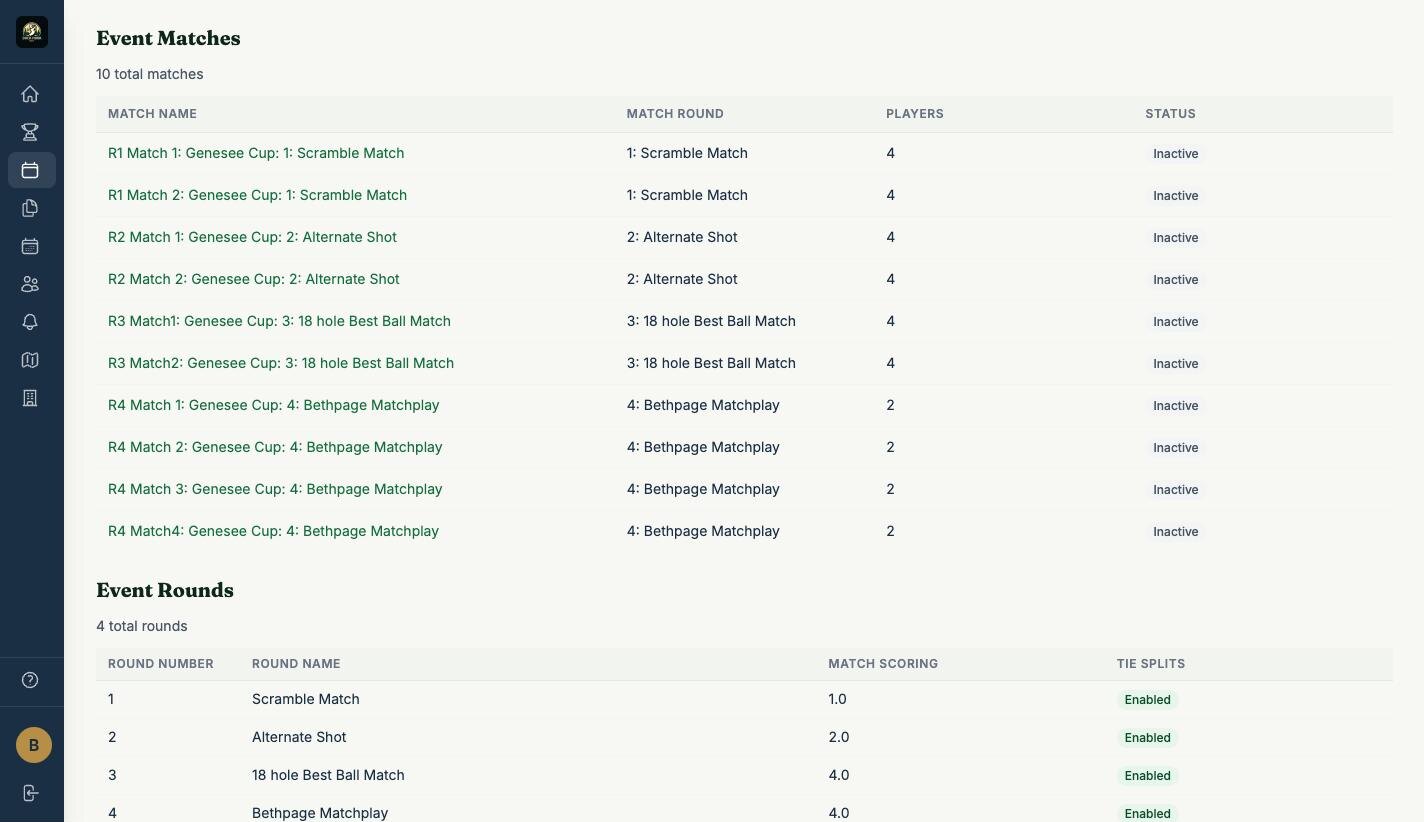Image resolution: width=1424 pixels, height=822 pixels.
Task: Open the users group icon in sidebar
Action: pyautogui.click(x=30, y=284)
